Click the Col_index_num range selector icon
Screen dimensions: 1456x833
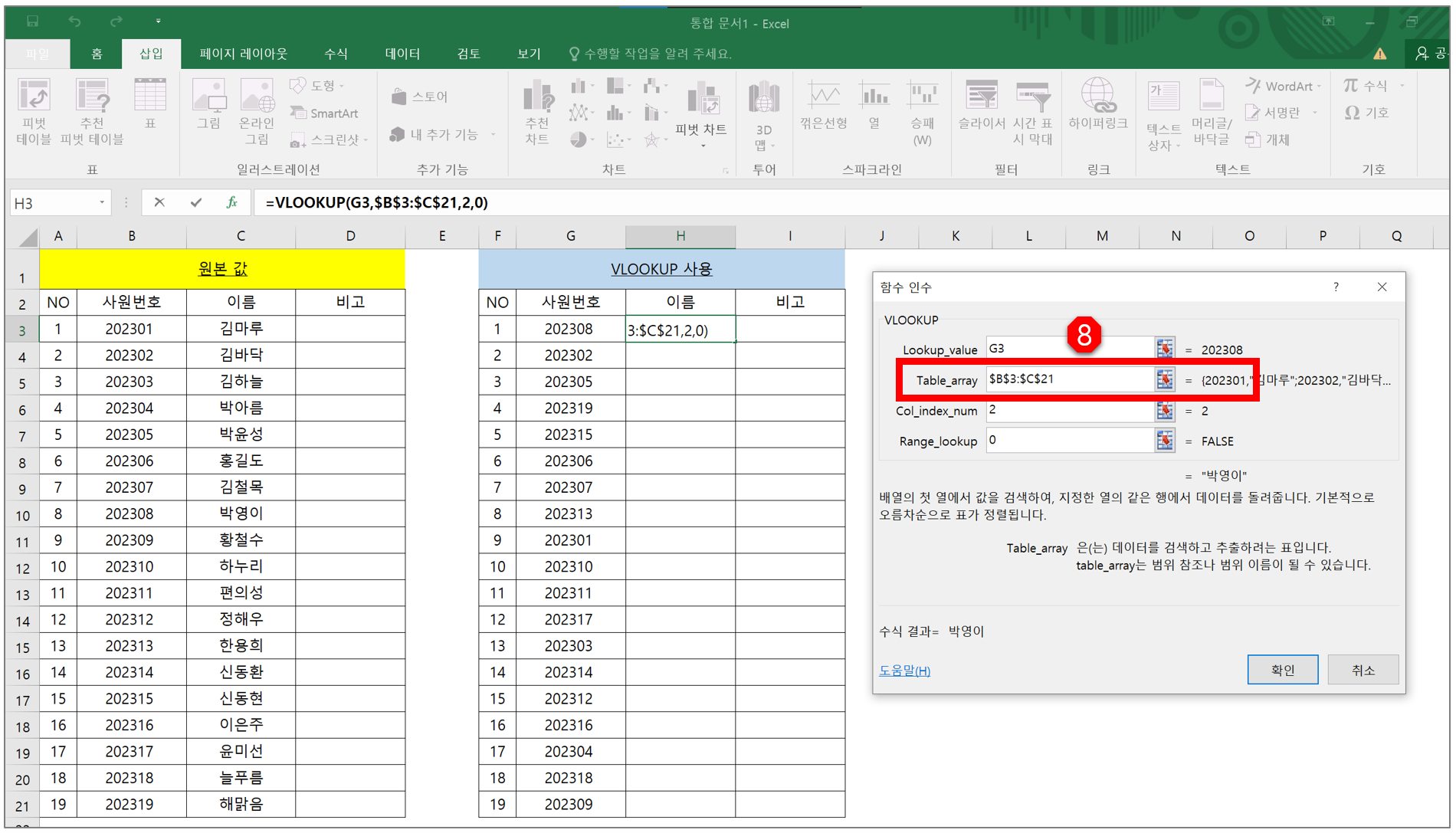1165,410
